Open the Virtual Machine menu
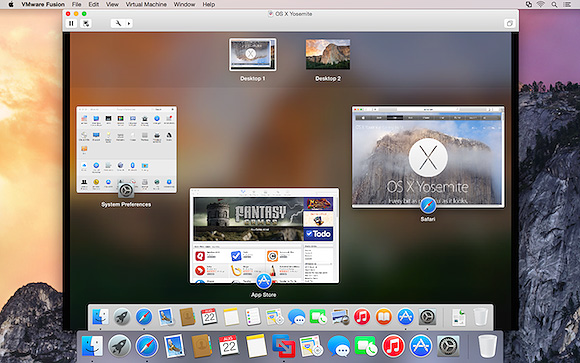The height and width of the screenshot is (363, 580). click(x=146, y=4)
